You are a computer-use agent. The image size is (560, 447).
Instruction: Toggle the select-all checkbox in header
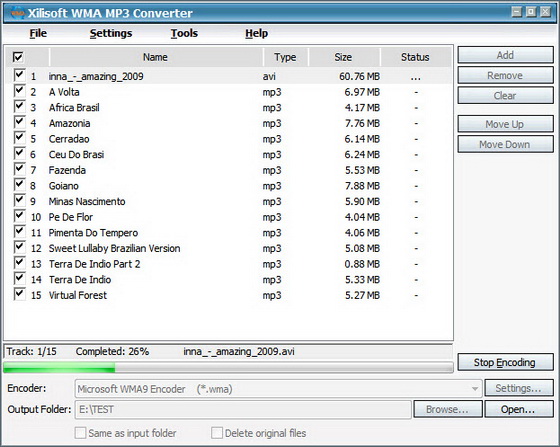point(18,57)
